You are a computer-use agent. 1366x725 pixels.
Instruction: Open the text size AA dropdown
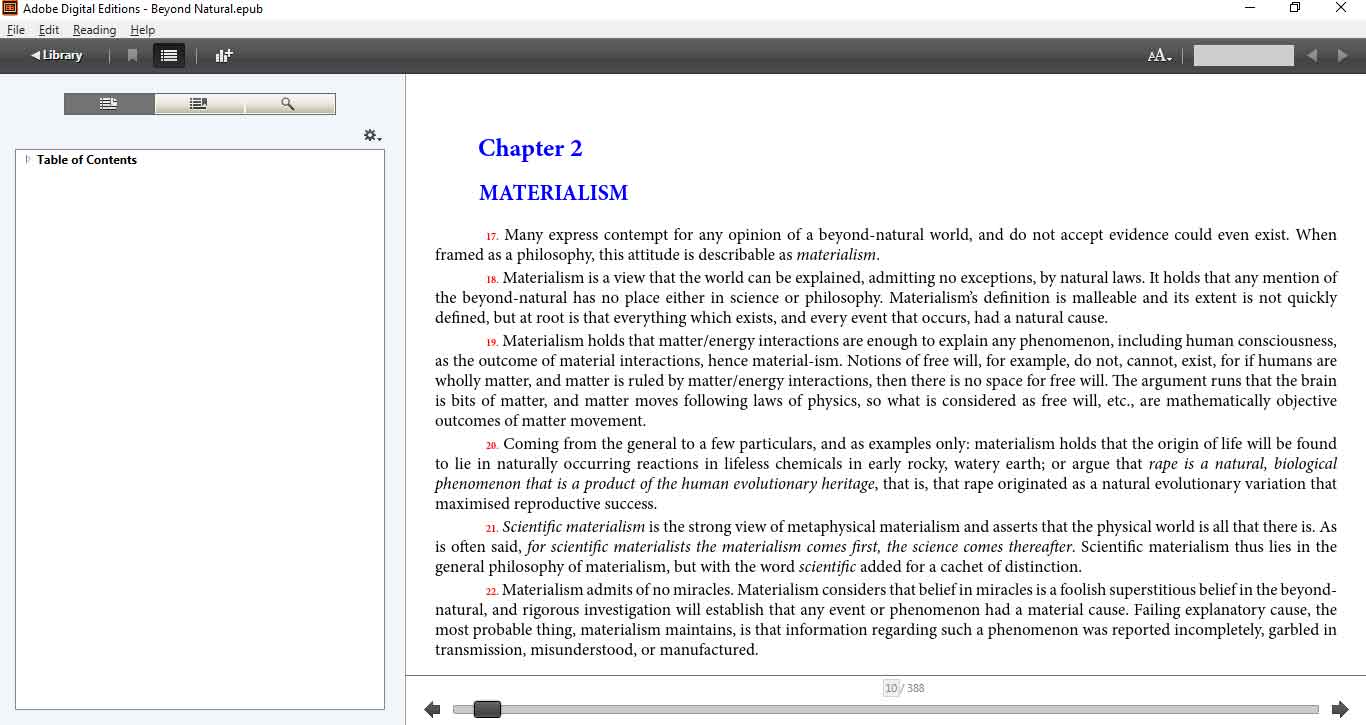1159,56
